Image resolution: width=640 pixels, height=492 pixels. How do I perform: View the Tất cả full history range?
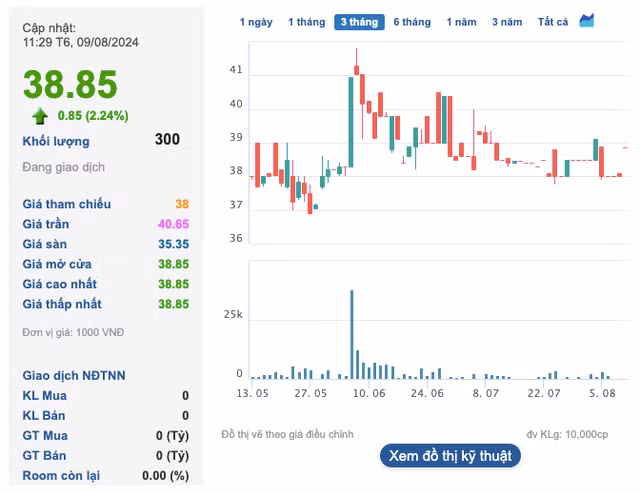click(x=553, y=22)
